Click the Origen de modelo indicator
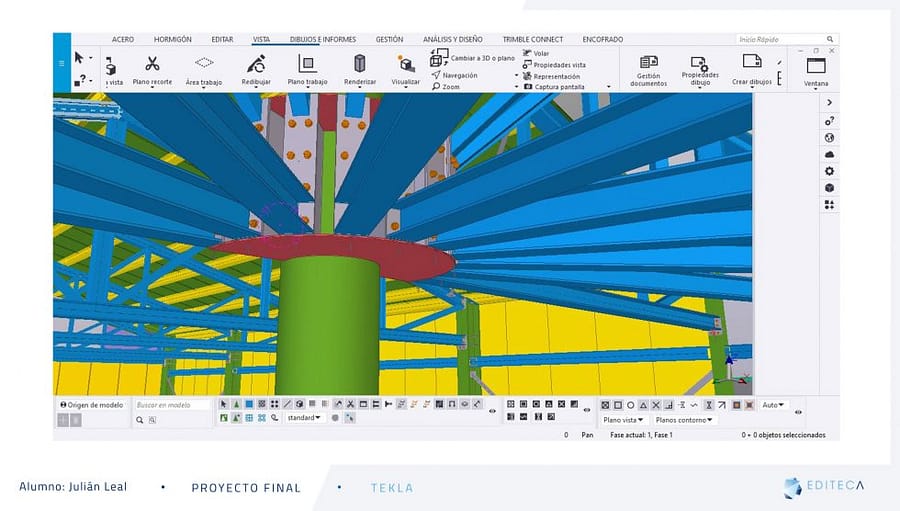900x511 pixels. click(92, 405)
